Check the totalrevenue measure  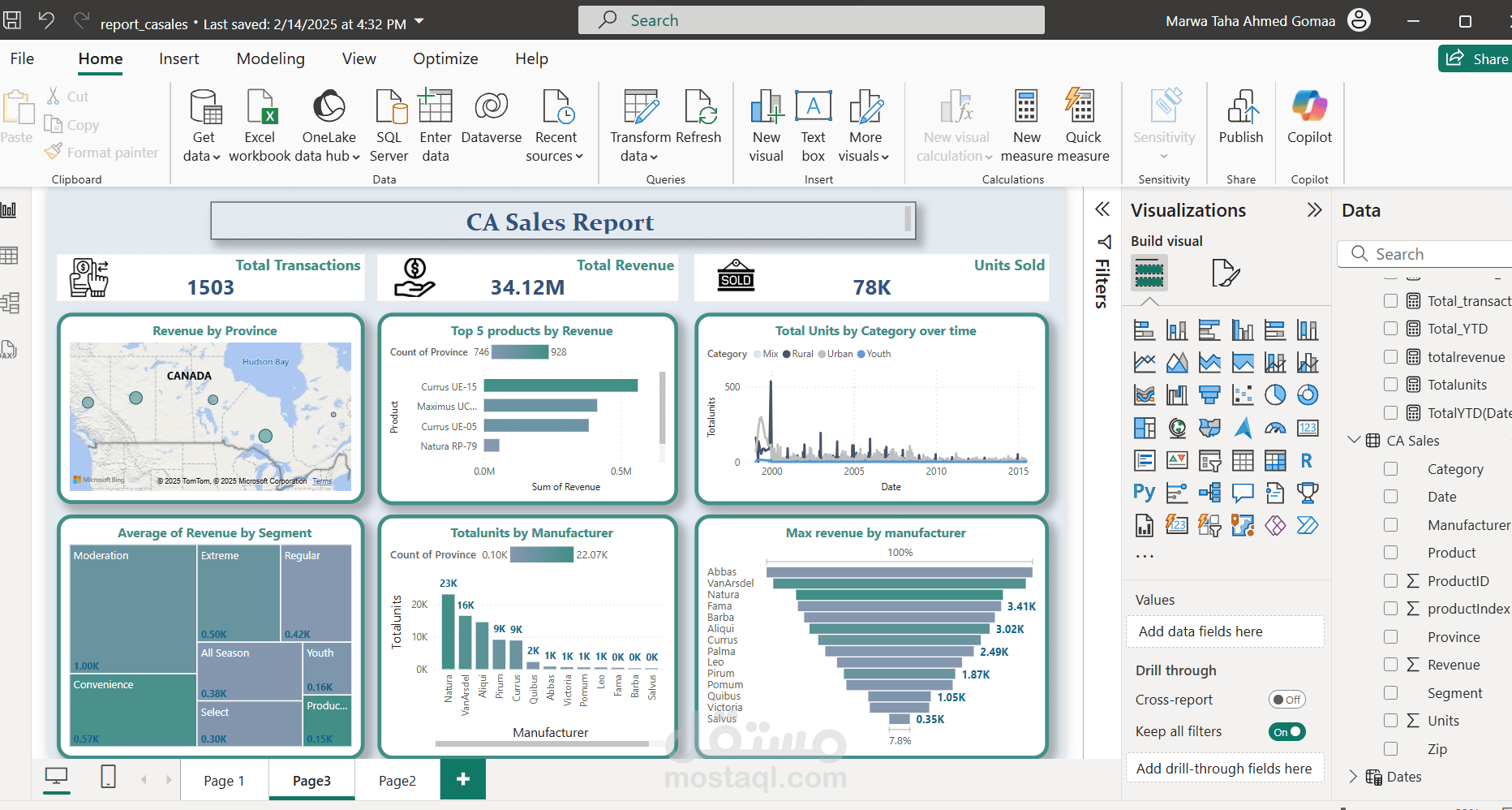[x=1391, y=357]
